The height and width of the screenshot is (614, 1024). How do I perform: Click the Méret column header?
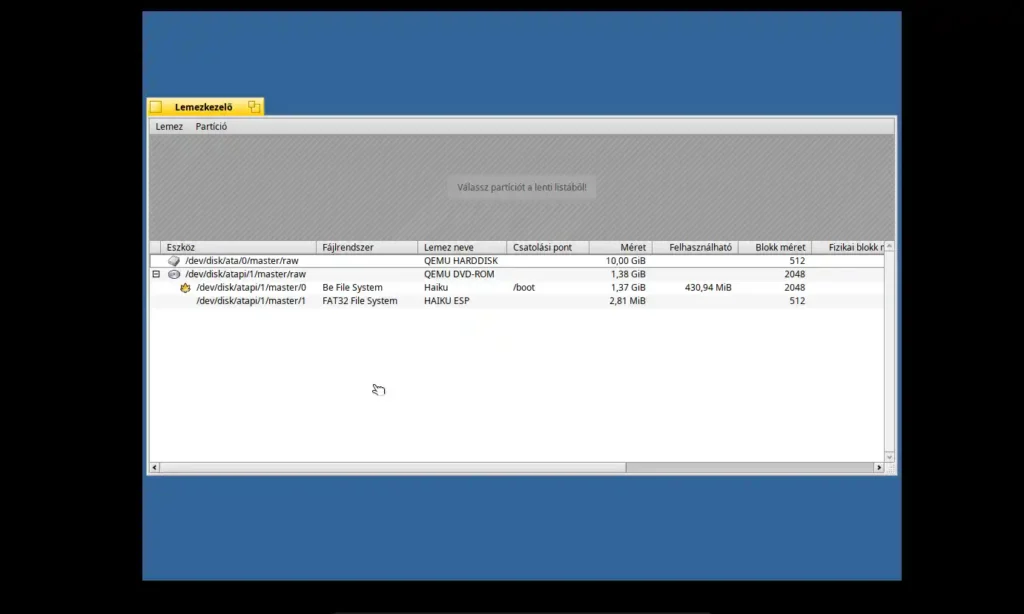[620, 247]
